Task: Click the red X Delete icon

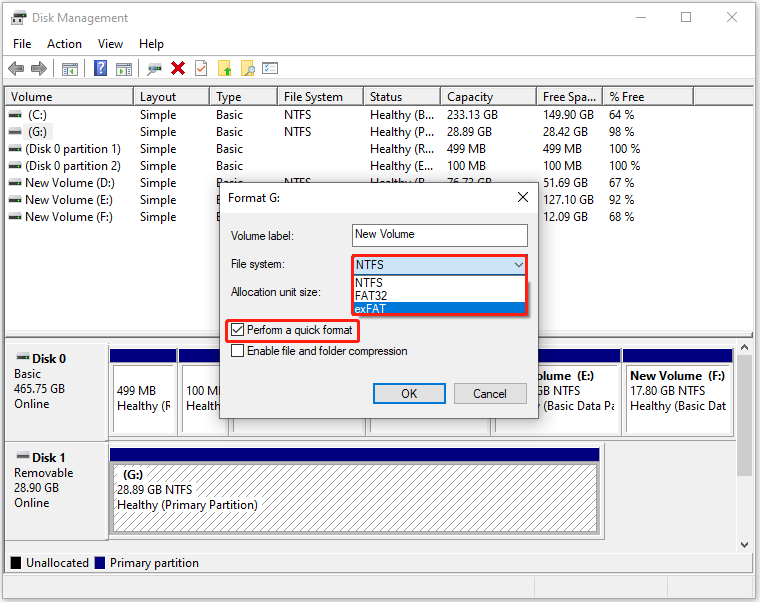Action: pos(178,68)
